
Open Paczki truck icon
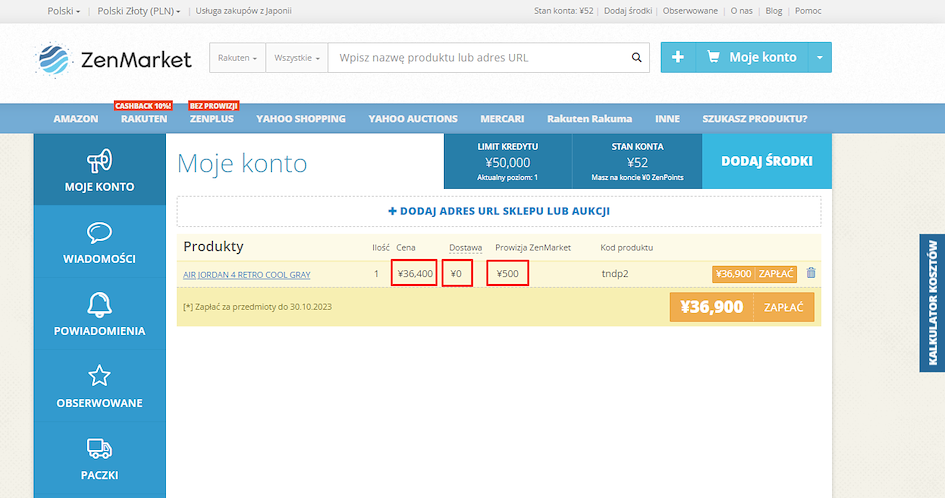coord(99,449)
